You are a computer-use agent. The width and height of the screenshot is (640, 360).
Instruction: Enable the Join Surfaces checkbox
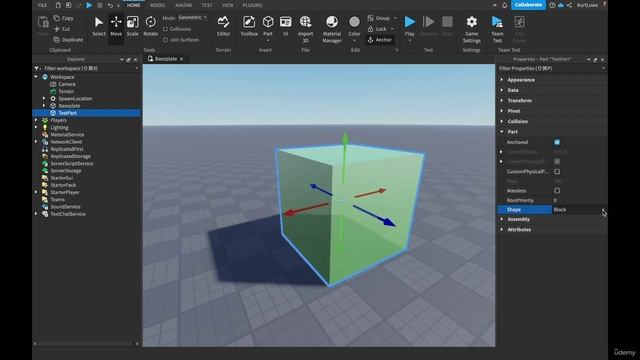point(165,40)
